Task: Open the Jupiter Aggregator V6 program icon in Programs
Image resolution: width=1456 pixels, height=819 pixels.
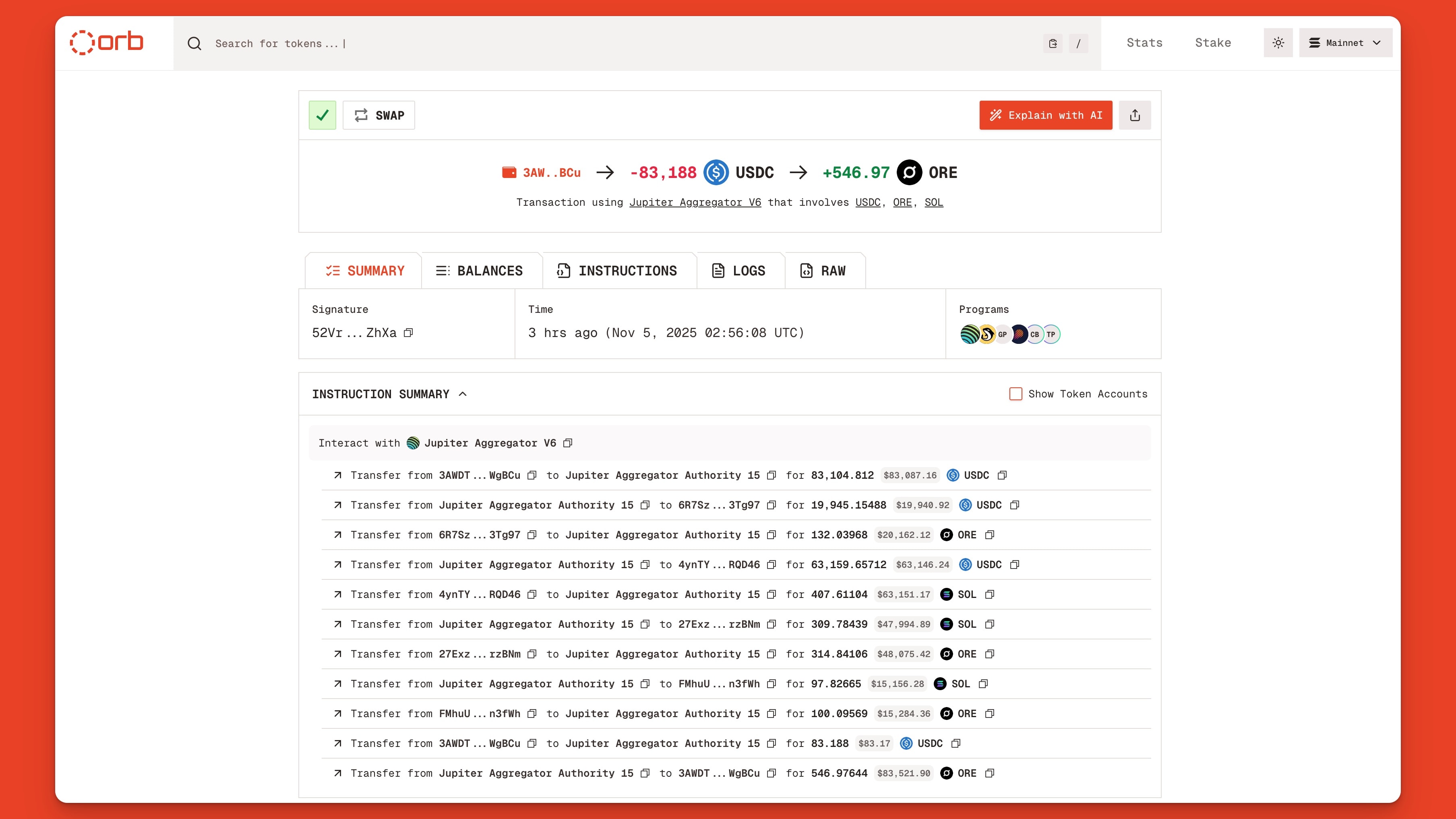Action: pyautogui.click(x=970, y=333)
